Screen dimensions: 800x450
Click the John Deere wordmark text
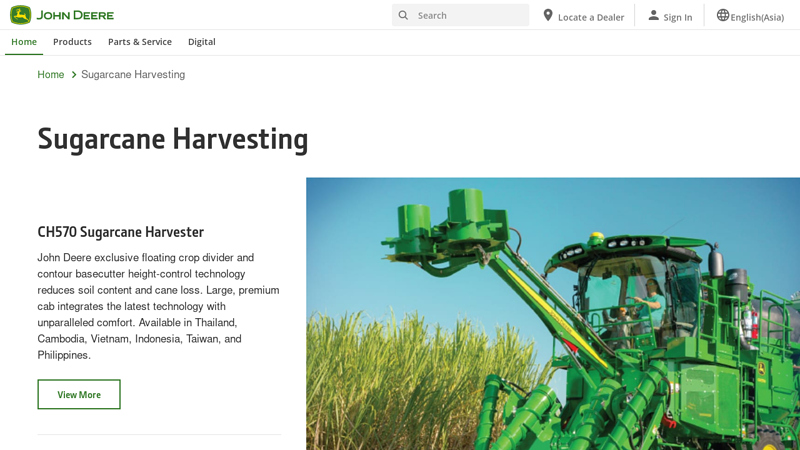(75, 15)
